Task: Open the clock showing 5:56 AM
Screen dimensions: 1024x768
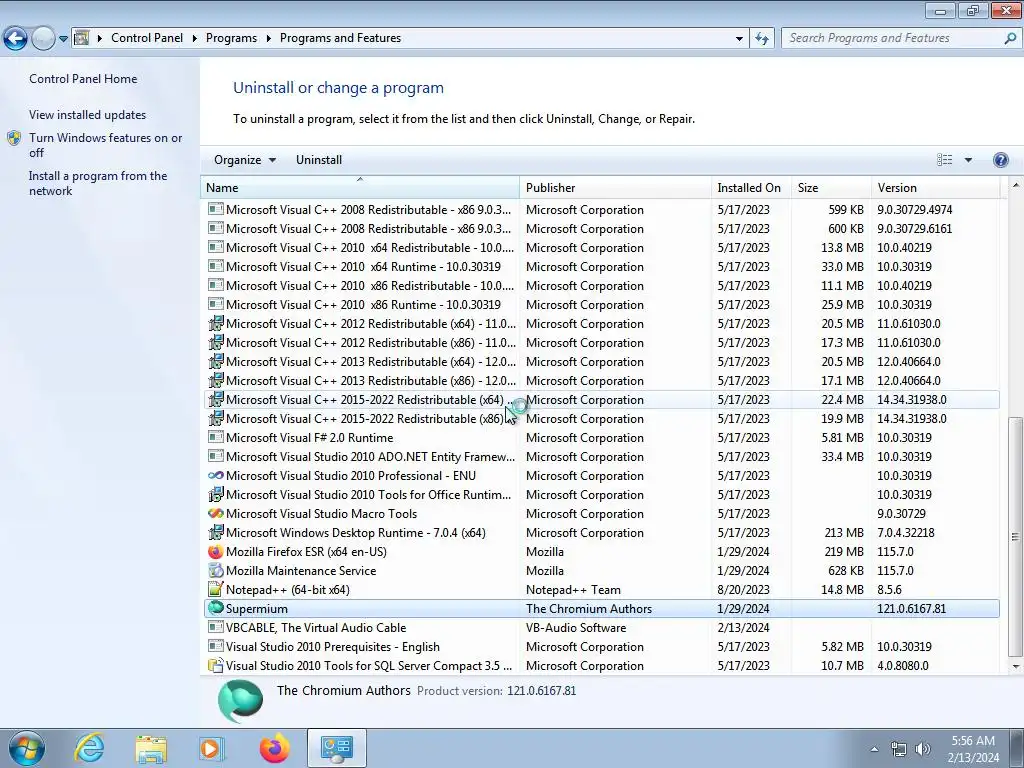Action: pyautogui.click(x=973, y=749)
